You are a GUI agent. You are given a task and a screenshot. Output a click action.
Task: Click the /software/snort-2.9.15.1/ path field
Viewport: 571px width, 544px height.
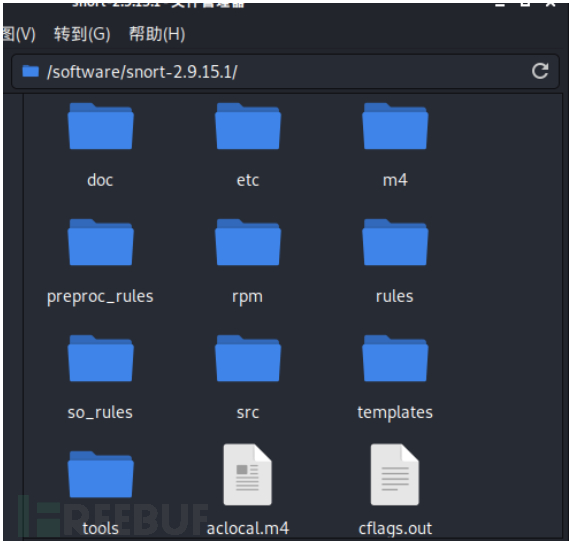pos(285,71)
